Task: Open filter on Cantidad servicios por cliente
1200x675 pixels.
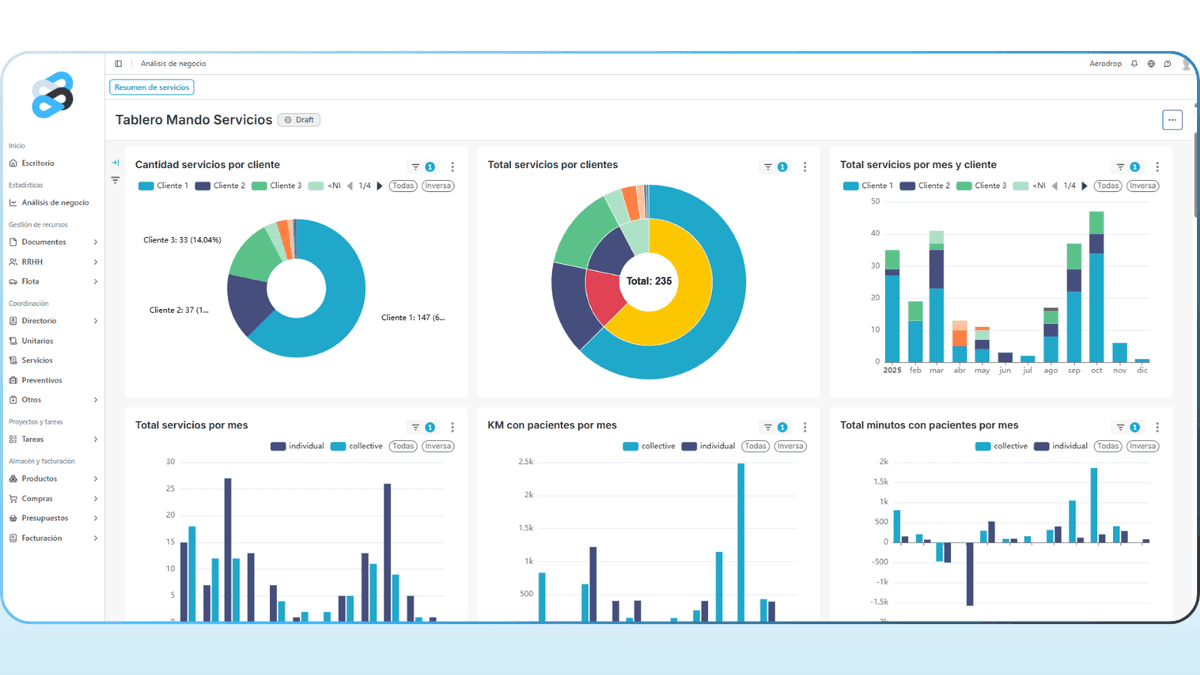Action: (x=423, y=167)
